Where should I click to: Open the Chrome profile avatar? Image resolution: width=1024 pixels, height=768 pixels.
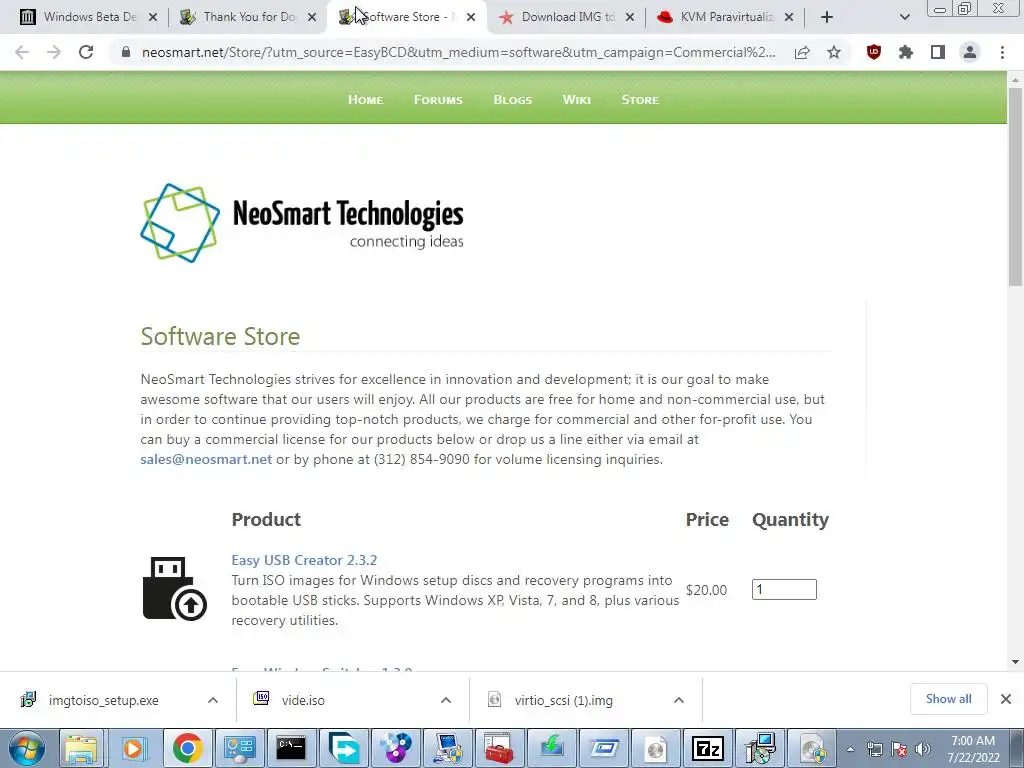[970, 52]
